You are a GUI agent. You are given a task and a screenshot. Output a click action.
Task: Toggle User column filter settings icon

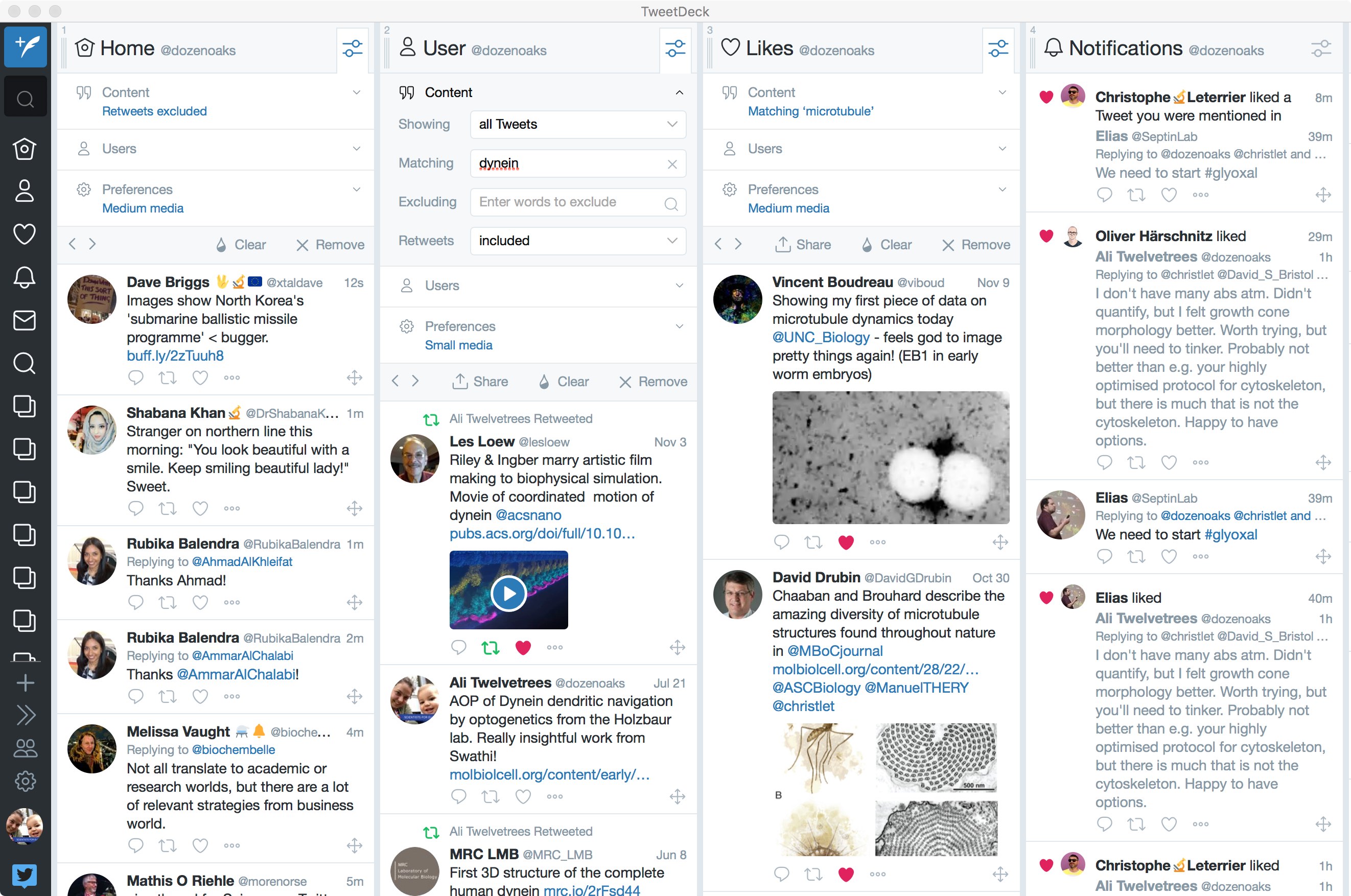(x=675, y=49)
